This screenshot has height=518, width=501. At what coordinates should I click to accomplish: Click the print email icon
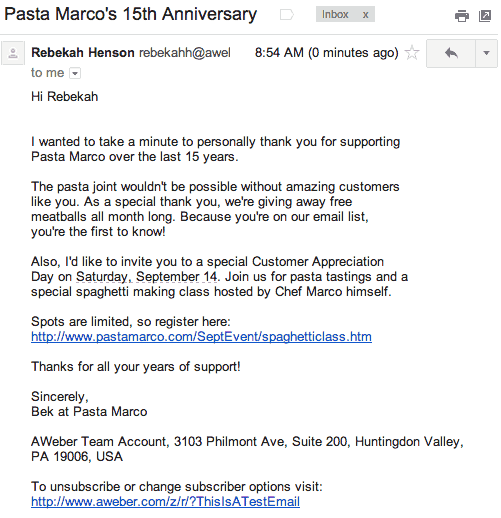[x=462, y=16]
